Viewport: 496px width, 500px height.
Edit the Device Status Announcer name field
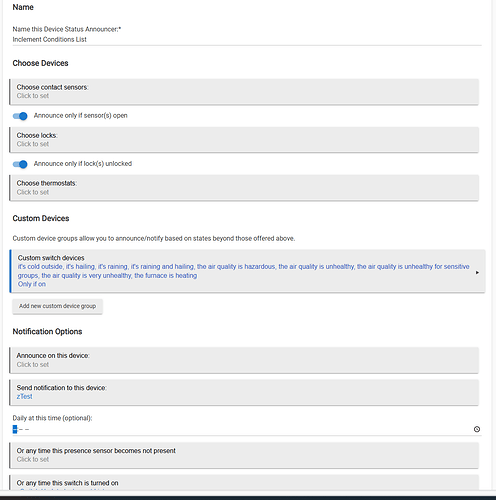click(247, 39)
